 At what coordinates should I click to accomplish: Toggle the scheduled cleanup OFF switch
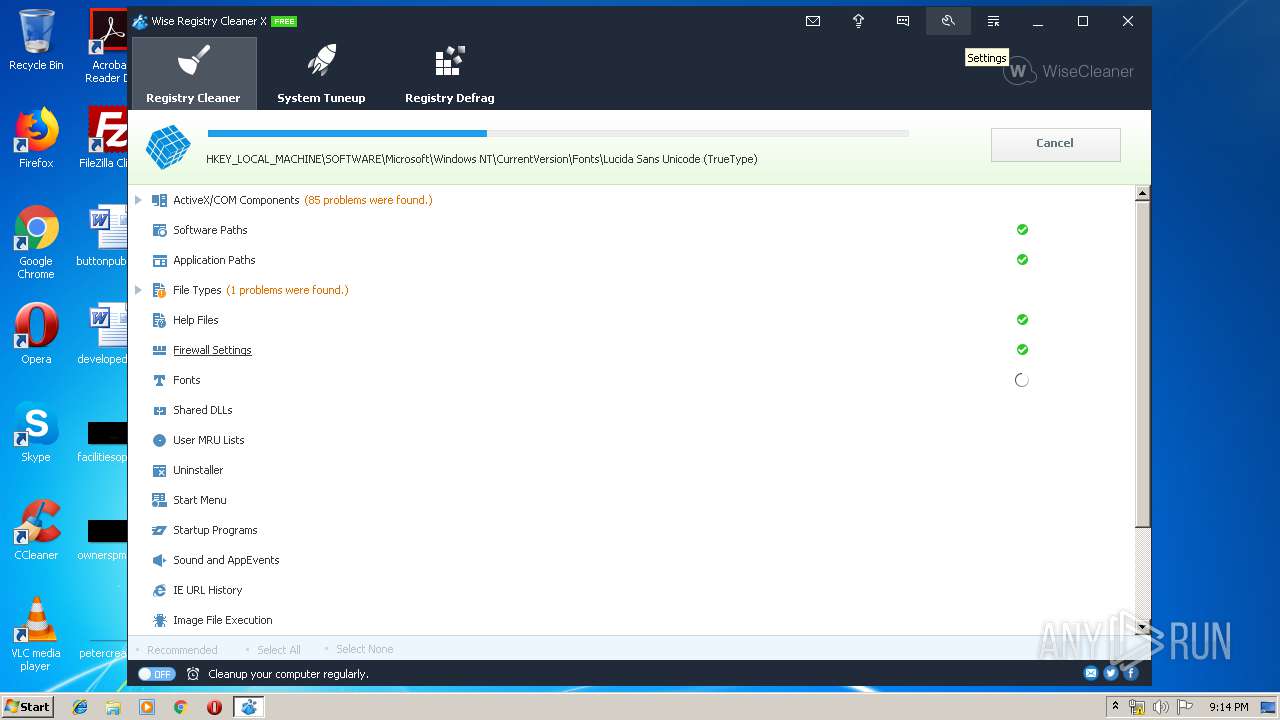(157, 674)
